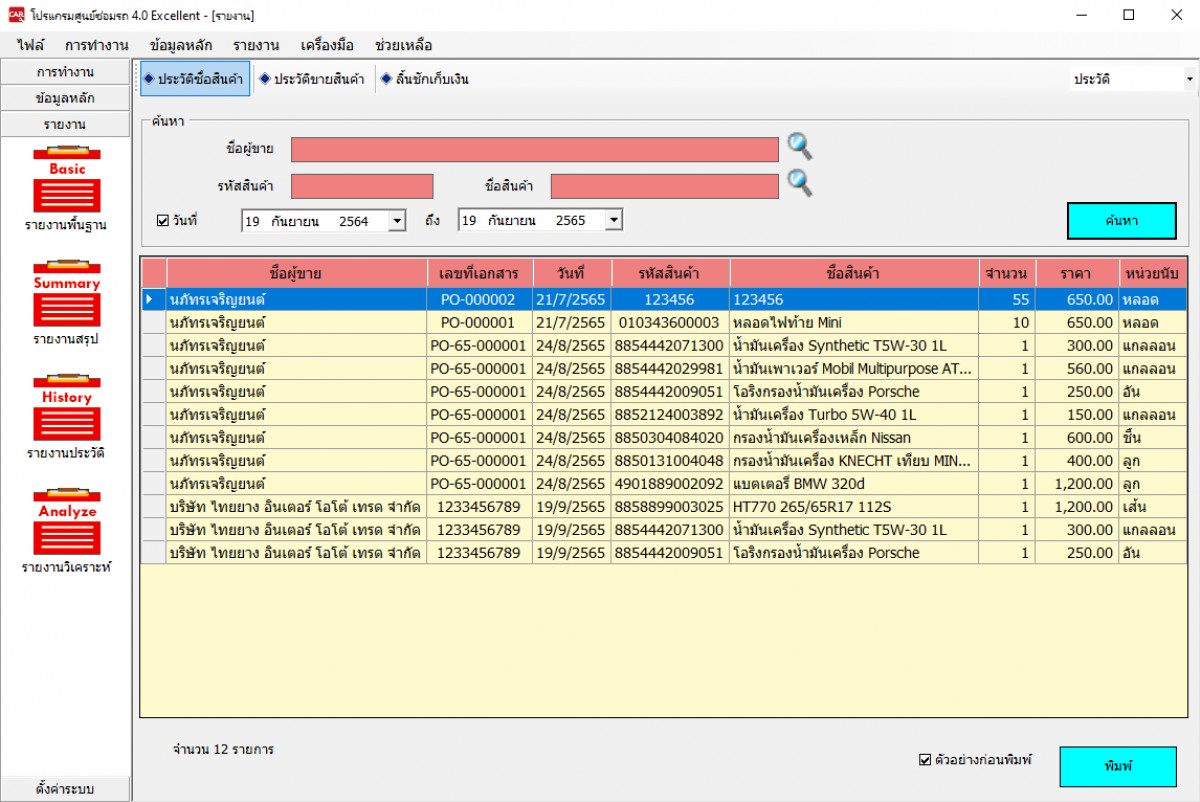The width and height of the screenshot is (1200, 802).
Task: Open the start date dropdown calendar
Action: 396,221
